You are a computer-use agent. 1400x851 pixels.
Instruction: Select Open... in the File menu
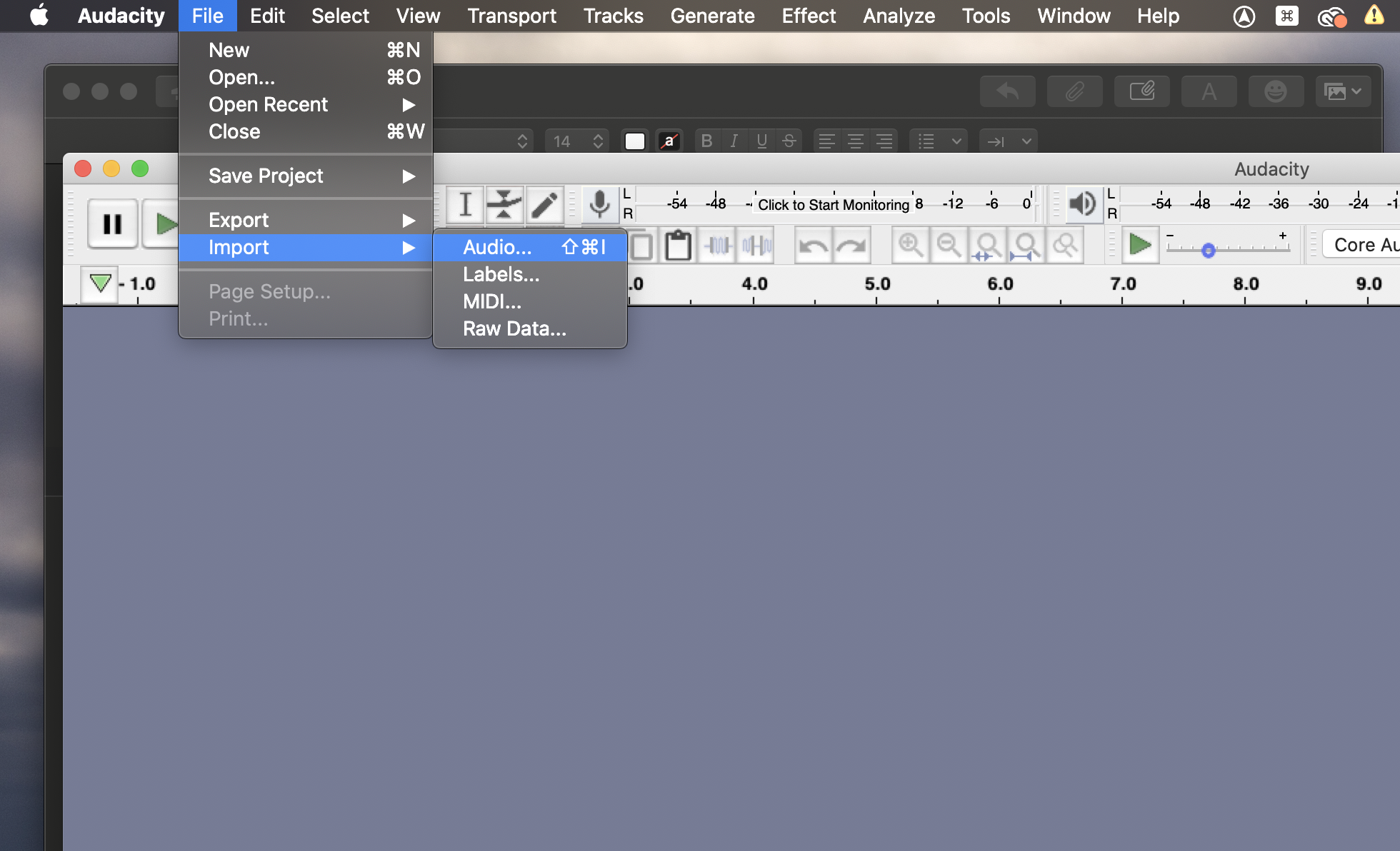306,77
